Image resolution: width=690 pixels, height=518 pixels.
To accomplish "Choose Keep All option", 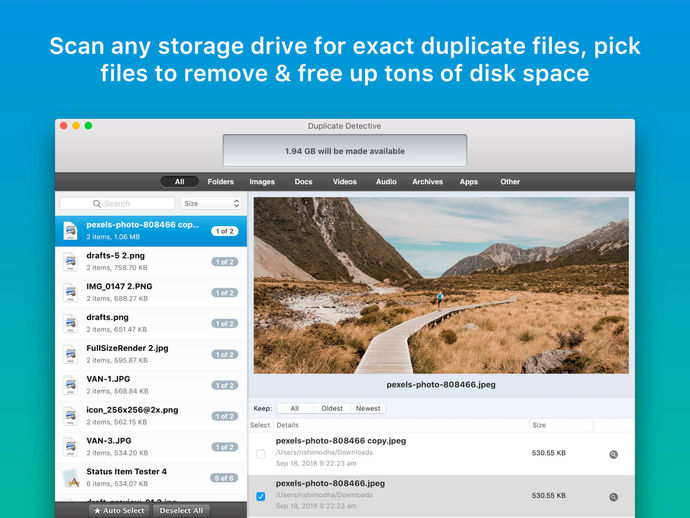I will (295, 408).
